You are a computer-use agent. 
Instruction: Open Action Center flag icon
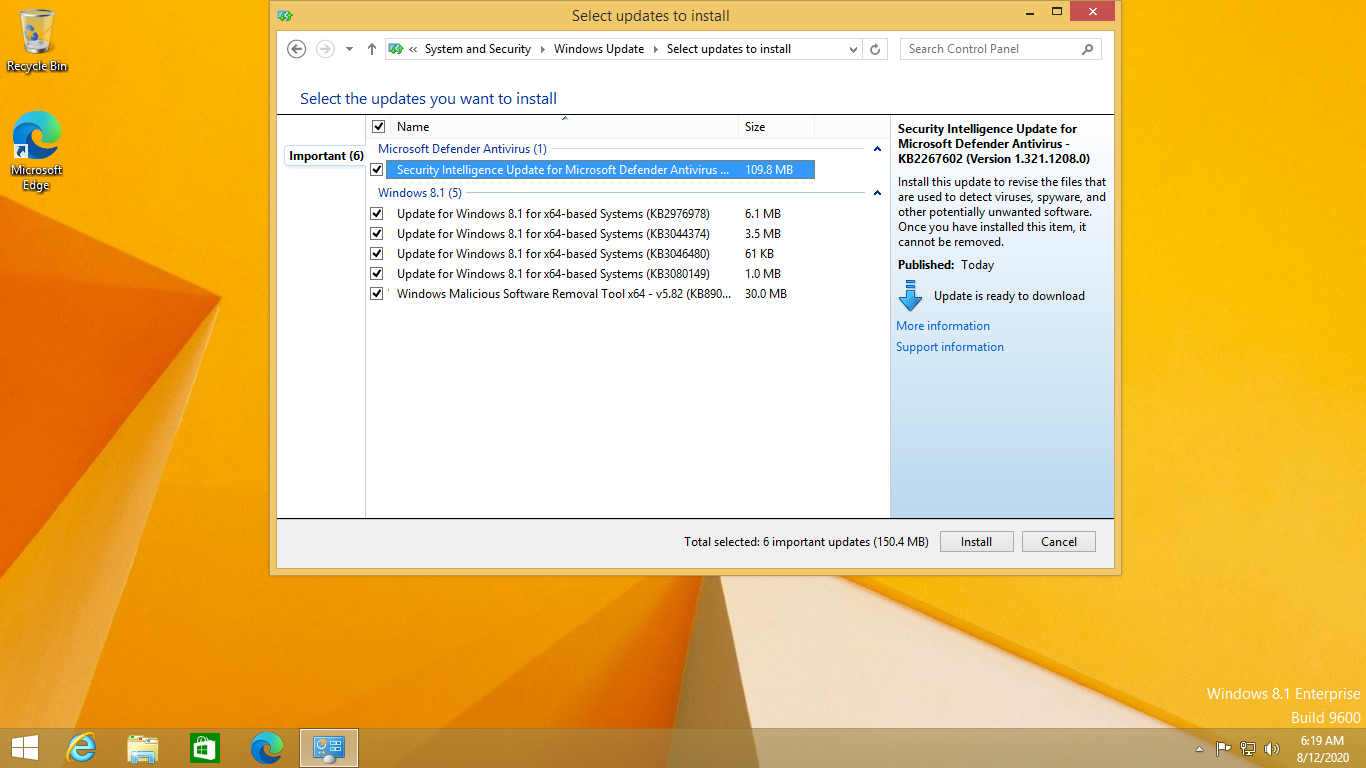point(1223,748)
